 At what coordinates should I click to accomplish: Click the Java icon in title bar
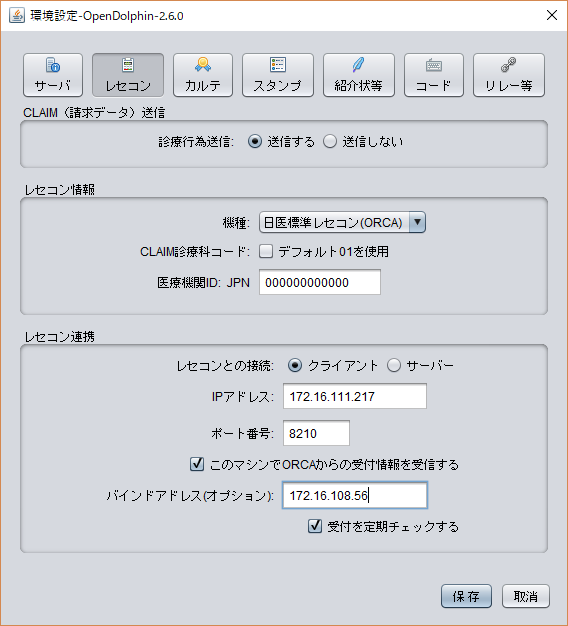(x=17, y=16)
